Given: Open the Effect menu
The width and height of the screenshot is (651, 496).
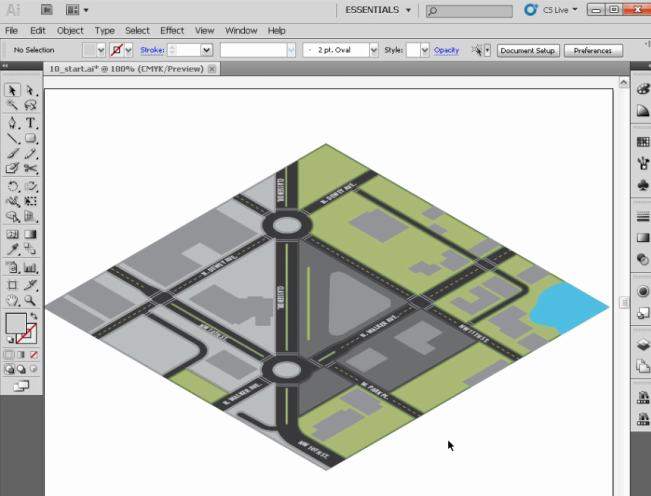Looking at the screenshot, I should pyautogui.click(x=172, y=31).
